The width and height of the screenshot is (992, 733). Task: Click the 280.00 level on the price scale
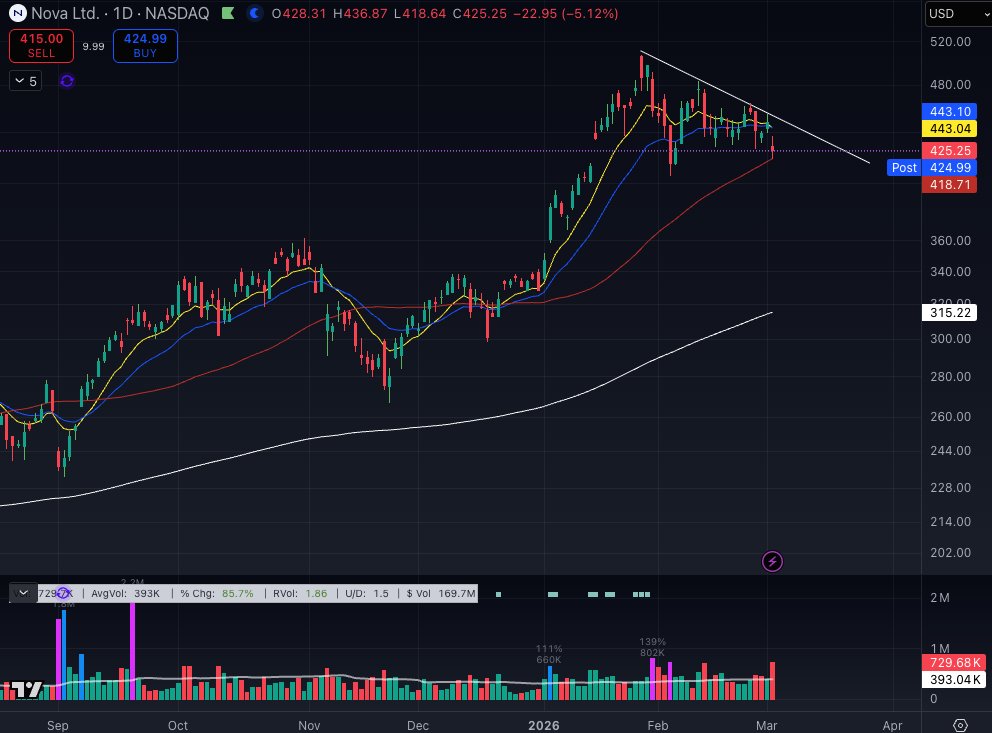(950, 376)
